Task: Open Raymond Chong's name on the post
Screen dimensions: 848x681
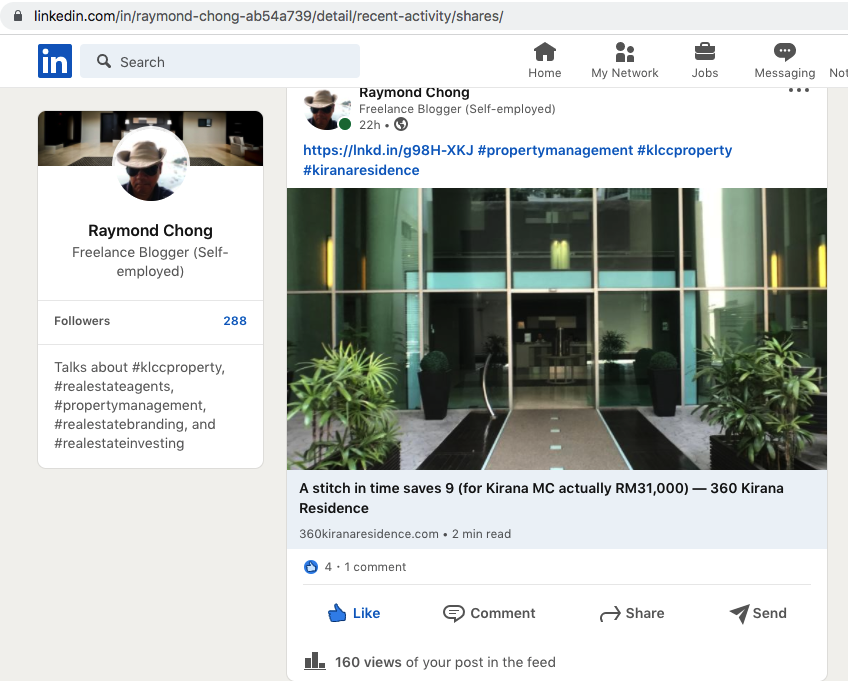Action: tap(414, 92)
